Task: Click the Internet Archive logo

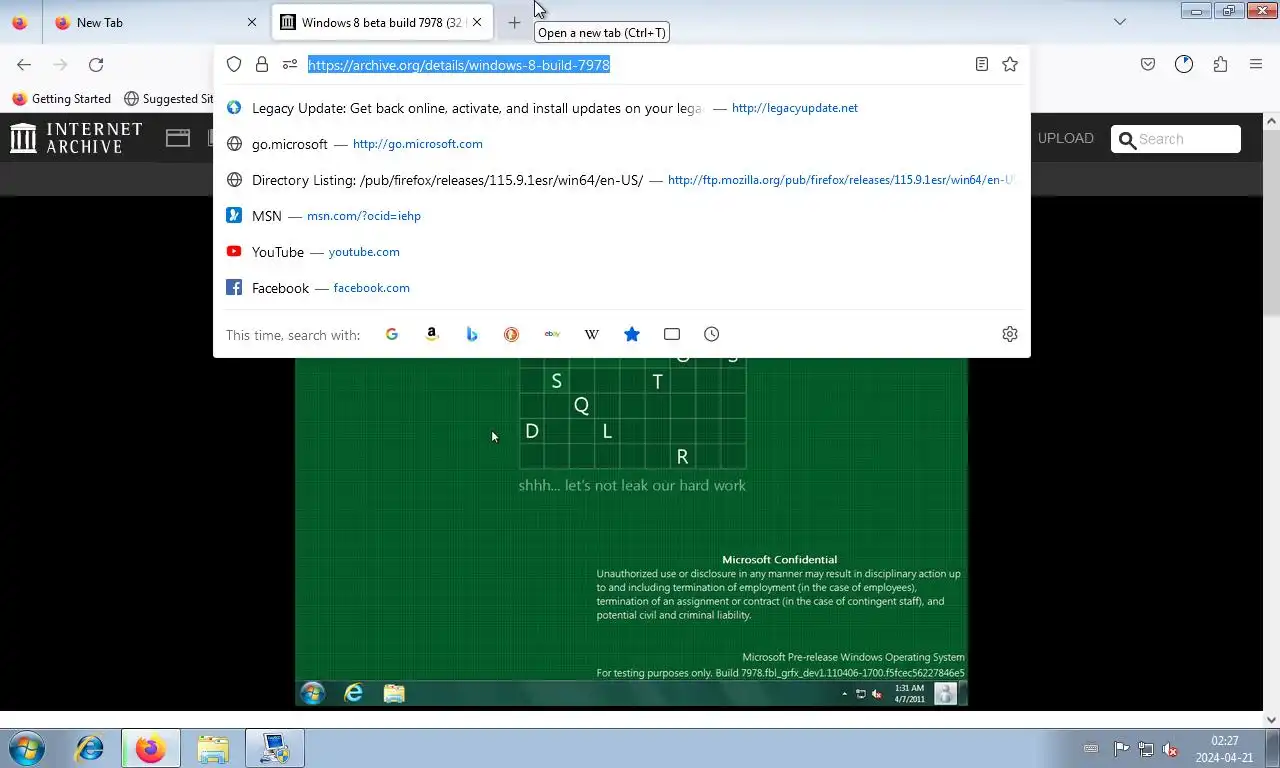Action: pos(76,138)
